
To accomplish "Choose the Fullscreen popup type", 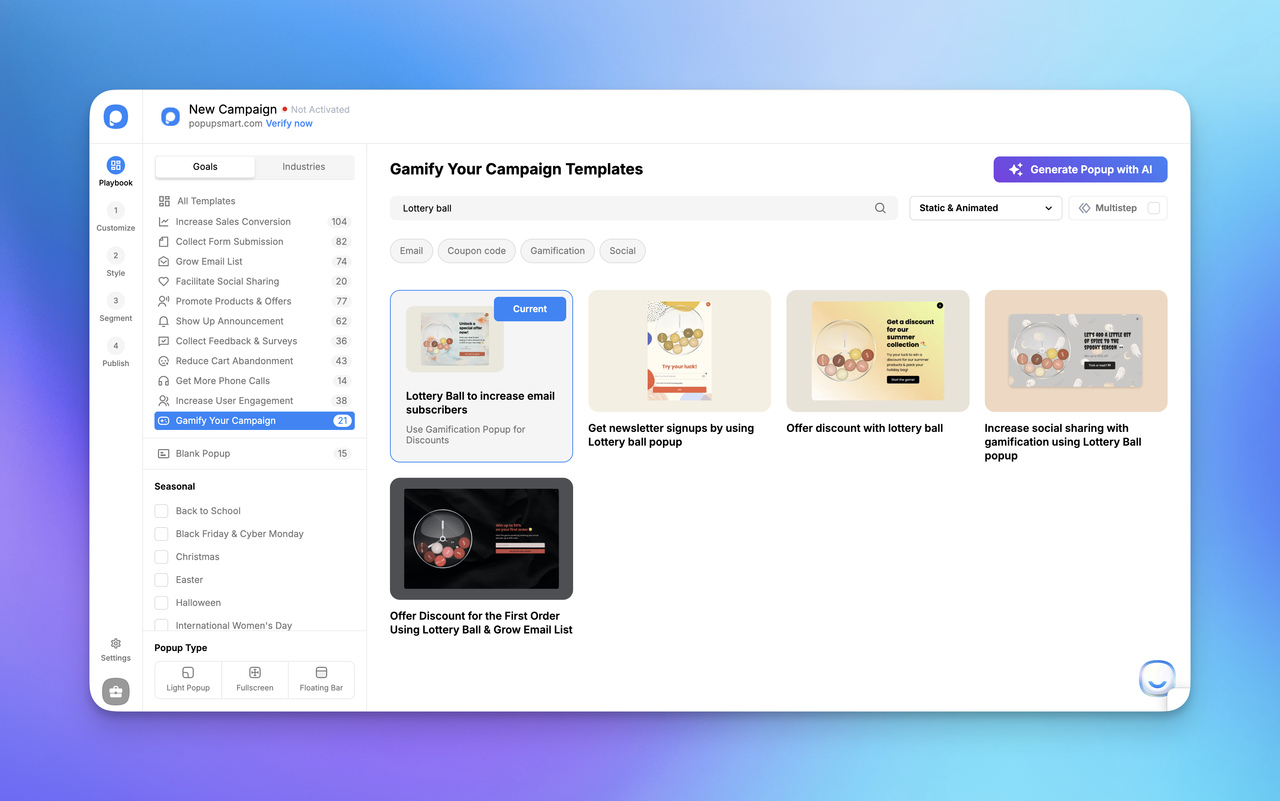I will [x=254, y=679].
